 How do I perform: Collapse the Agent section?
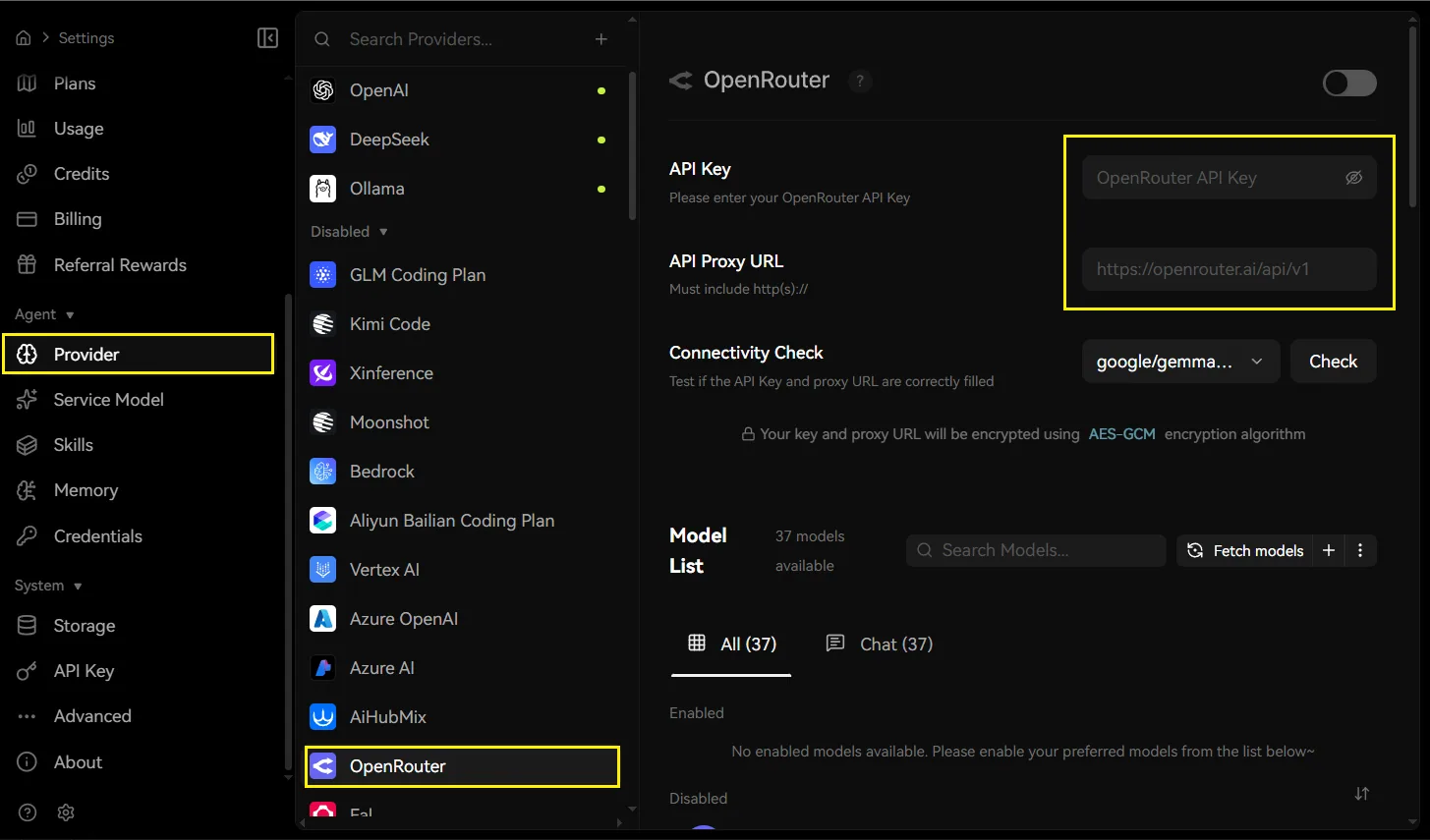(x=44, y=314)
